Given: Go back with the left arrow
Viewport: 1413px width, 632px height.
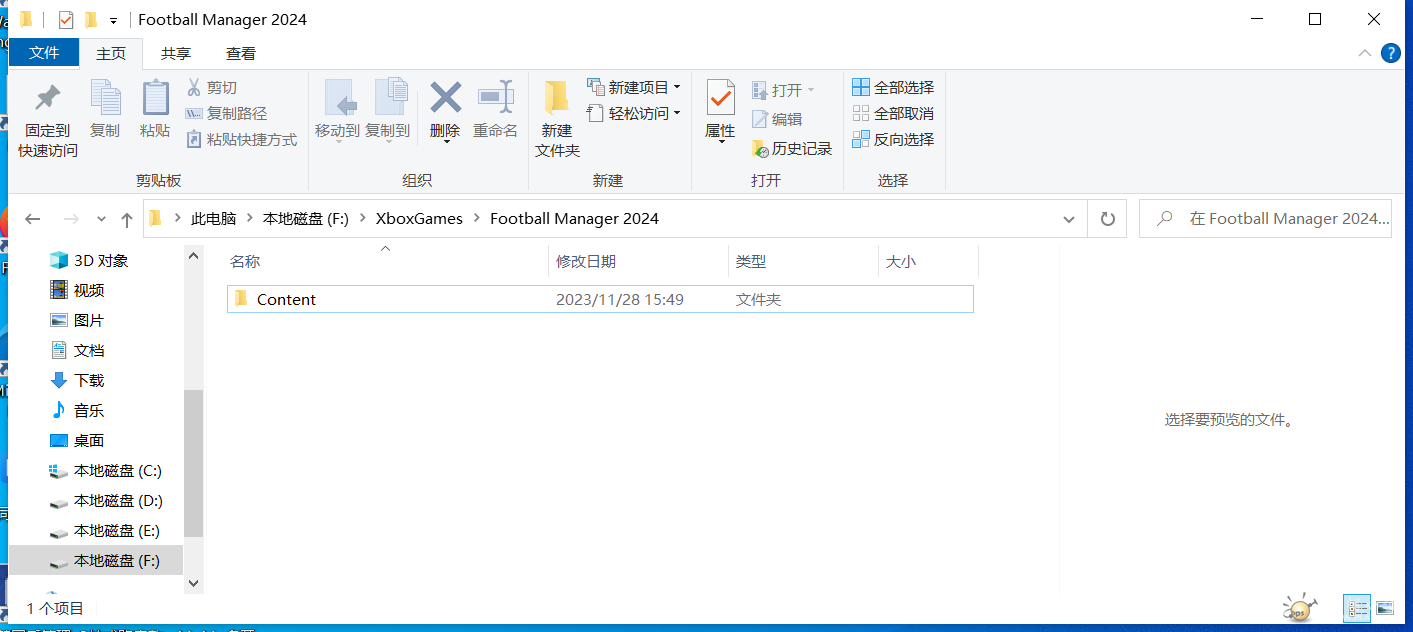Looking at the screenshot, I should point(32,219).
